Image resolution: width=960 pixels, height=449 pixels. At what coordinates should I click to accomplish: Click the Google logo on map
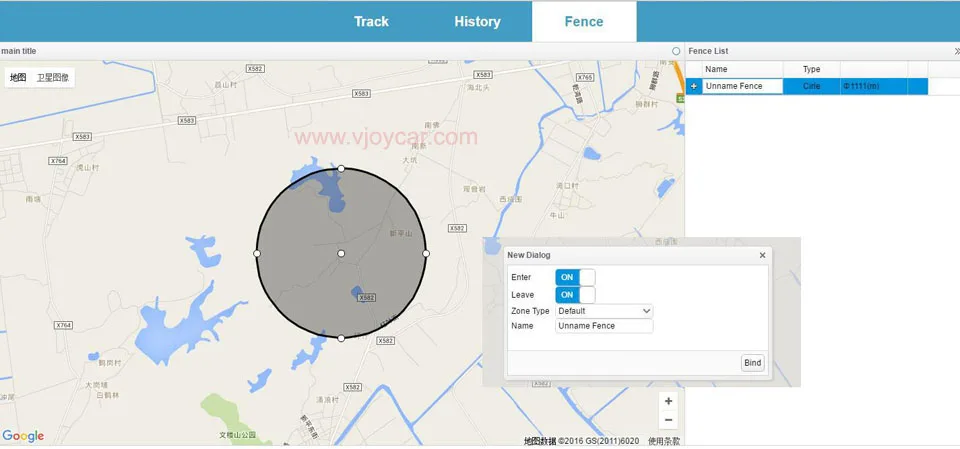[23, 436]
